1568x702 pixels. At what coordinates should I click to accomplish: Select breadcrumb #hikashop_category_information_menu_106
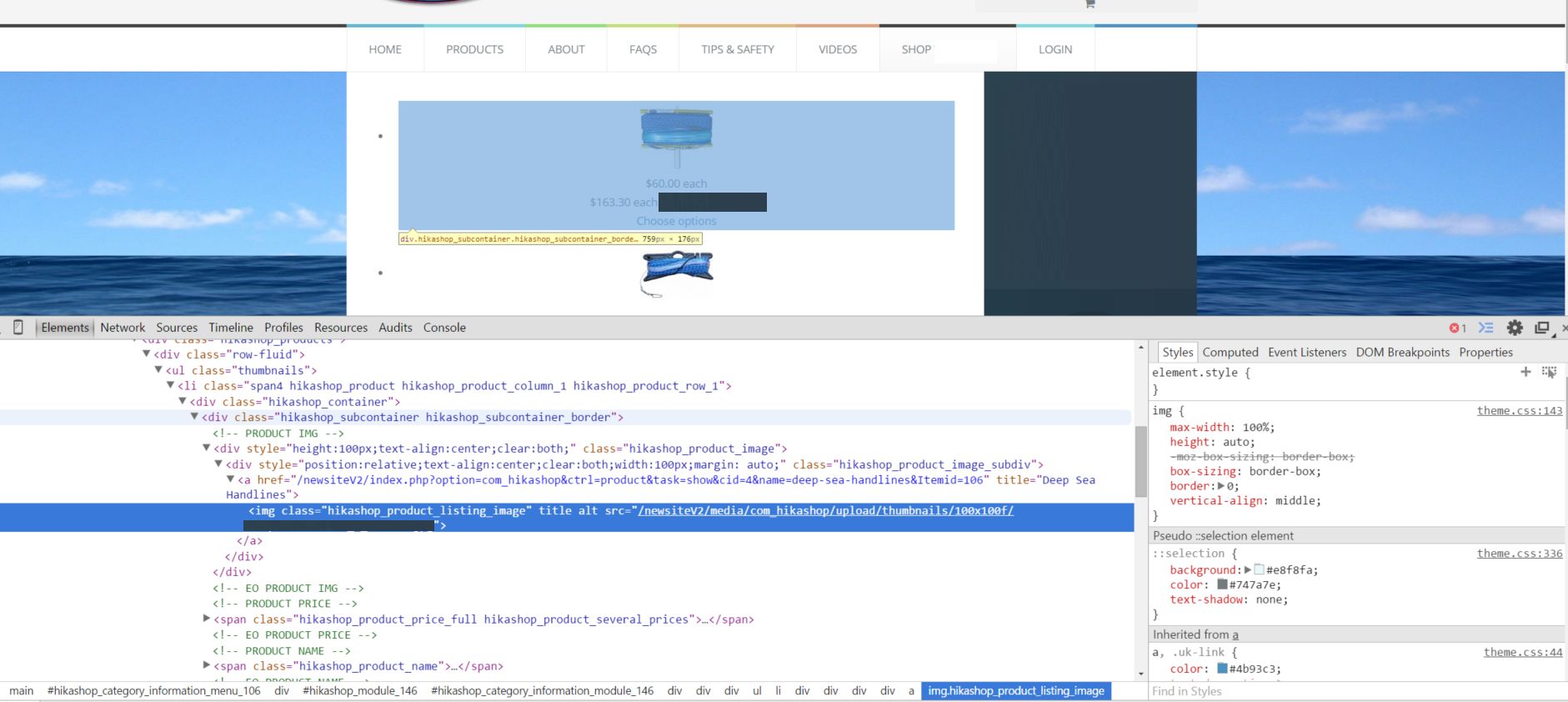coord(154,690)
